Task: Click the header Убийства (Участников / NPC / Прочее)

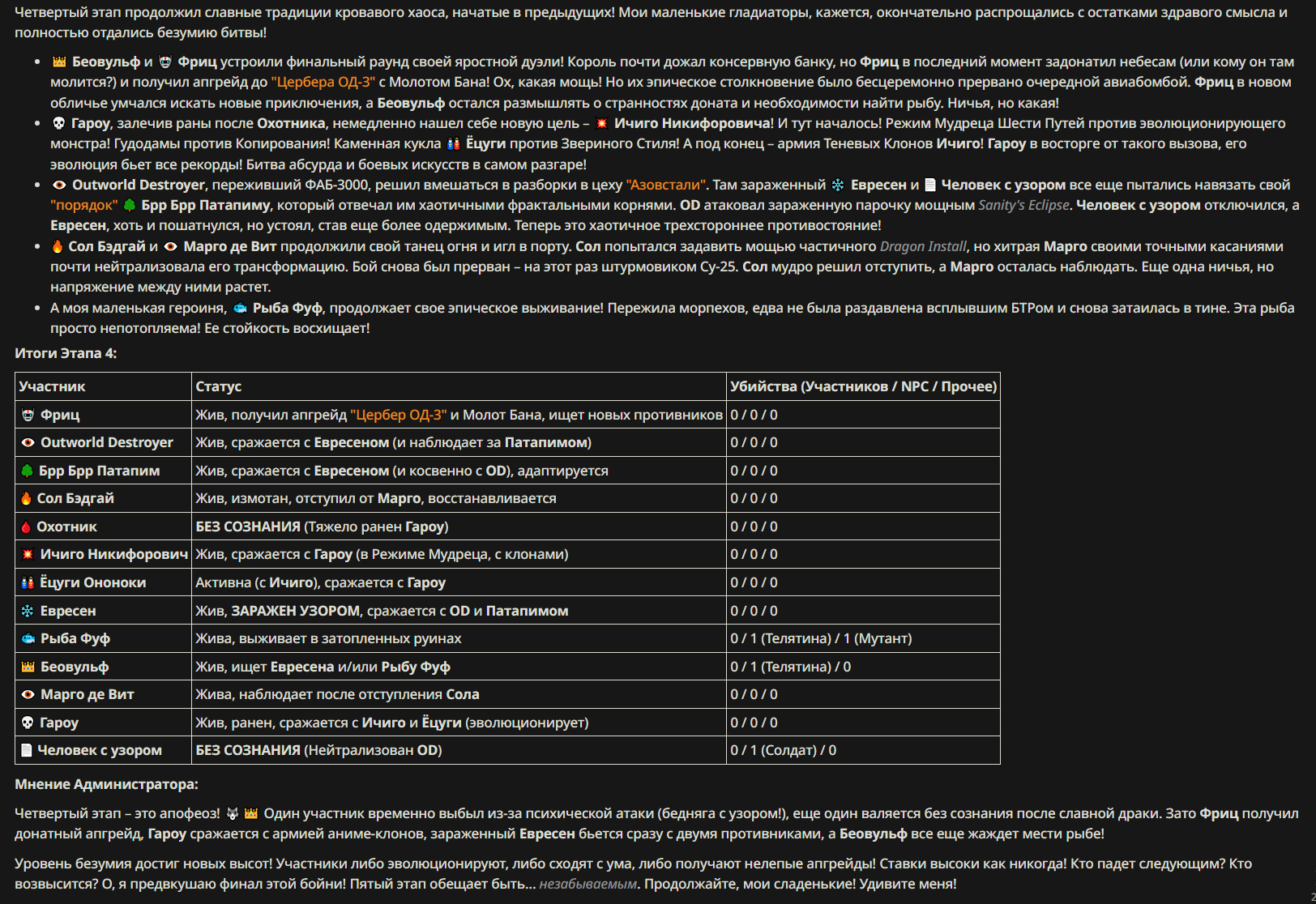Action: tap(864, 386)
